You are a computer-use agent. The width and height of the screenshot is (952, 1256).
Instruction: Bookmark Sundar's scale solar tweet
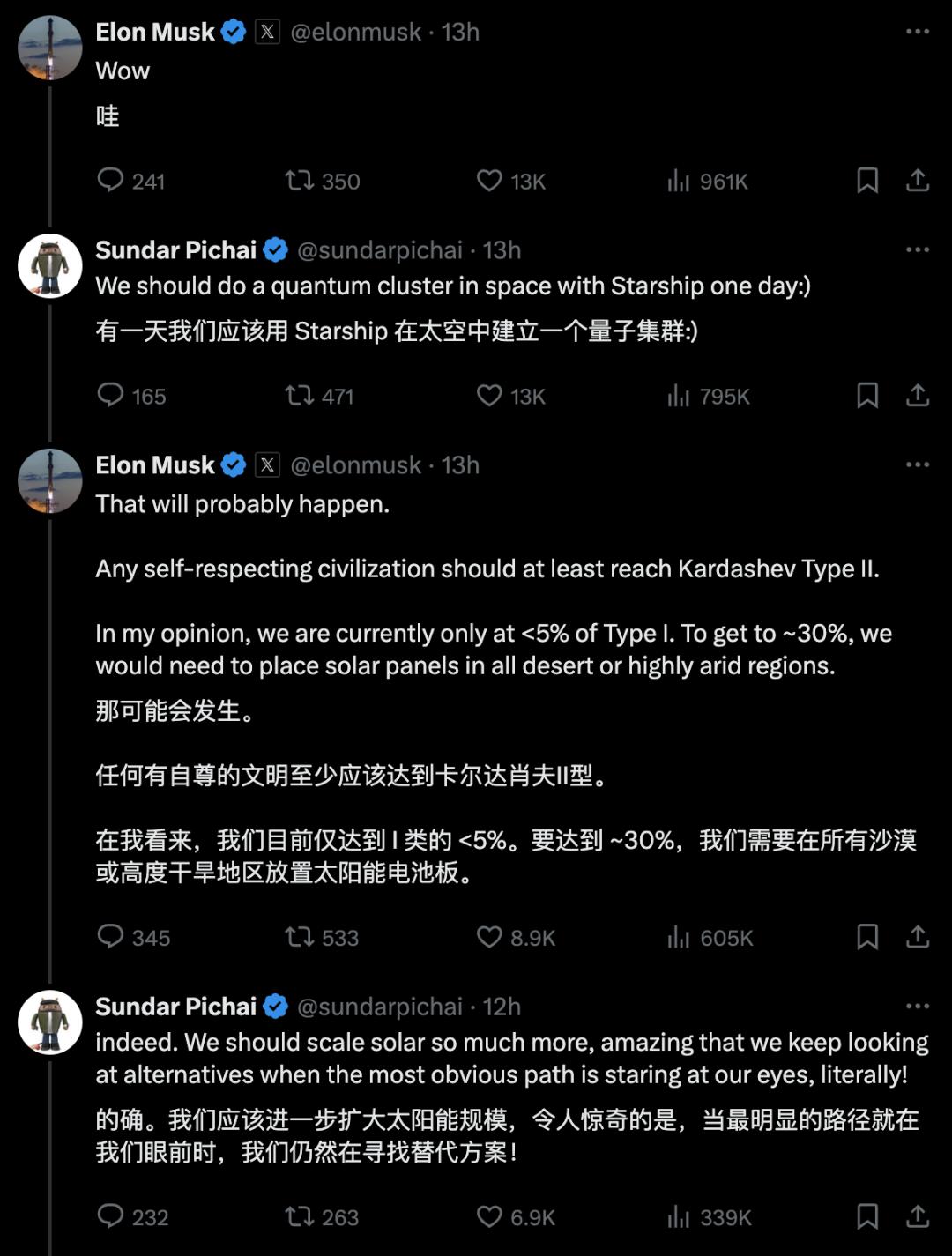867,1217
